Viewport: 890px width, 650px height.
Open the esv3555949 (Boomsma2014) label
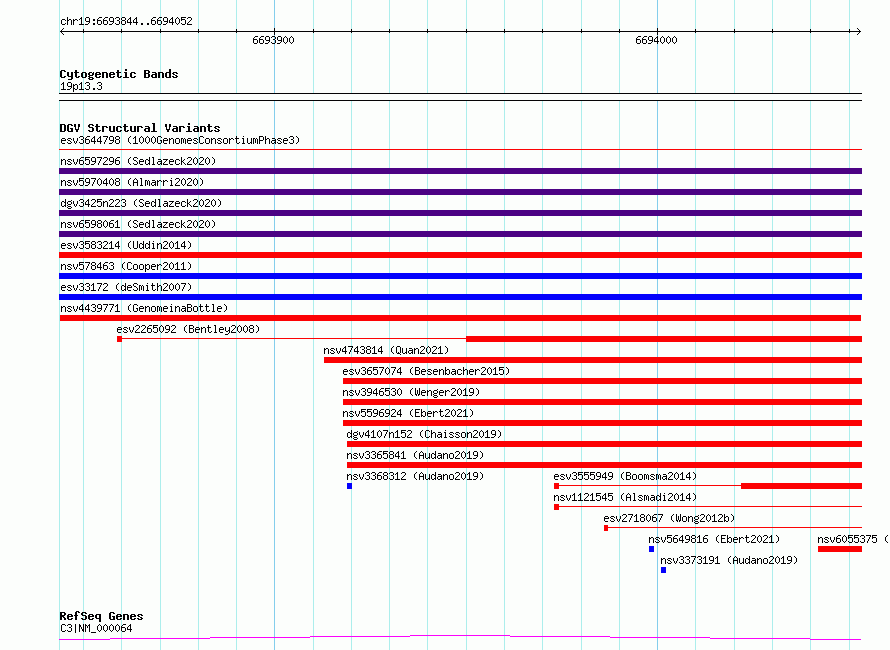[625, 476]
